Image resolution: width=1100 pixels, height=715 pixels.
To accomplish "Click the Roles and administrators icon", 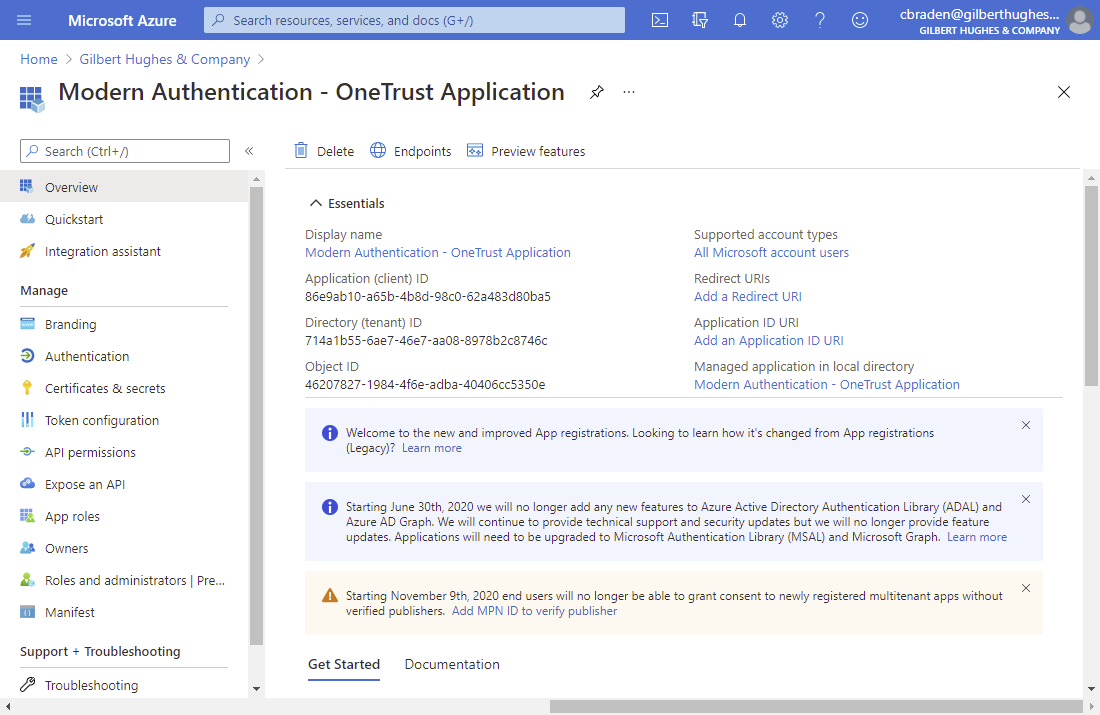I will click(27, 580).
